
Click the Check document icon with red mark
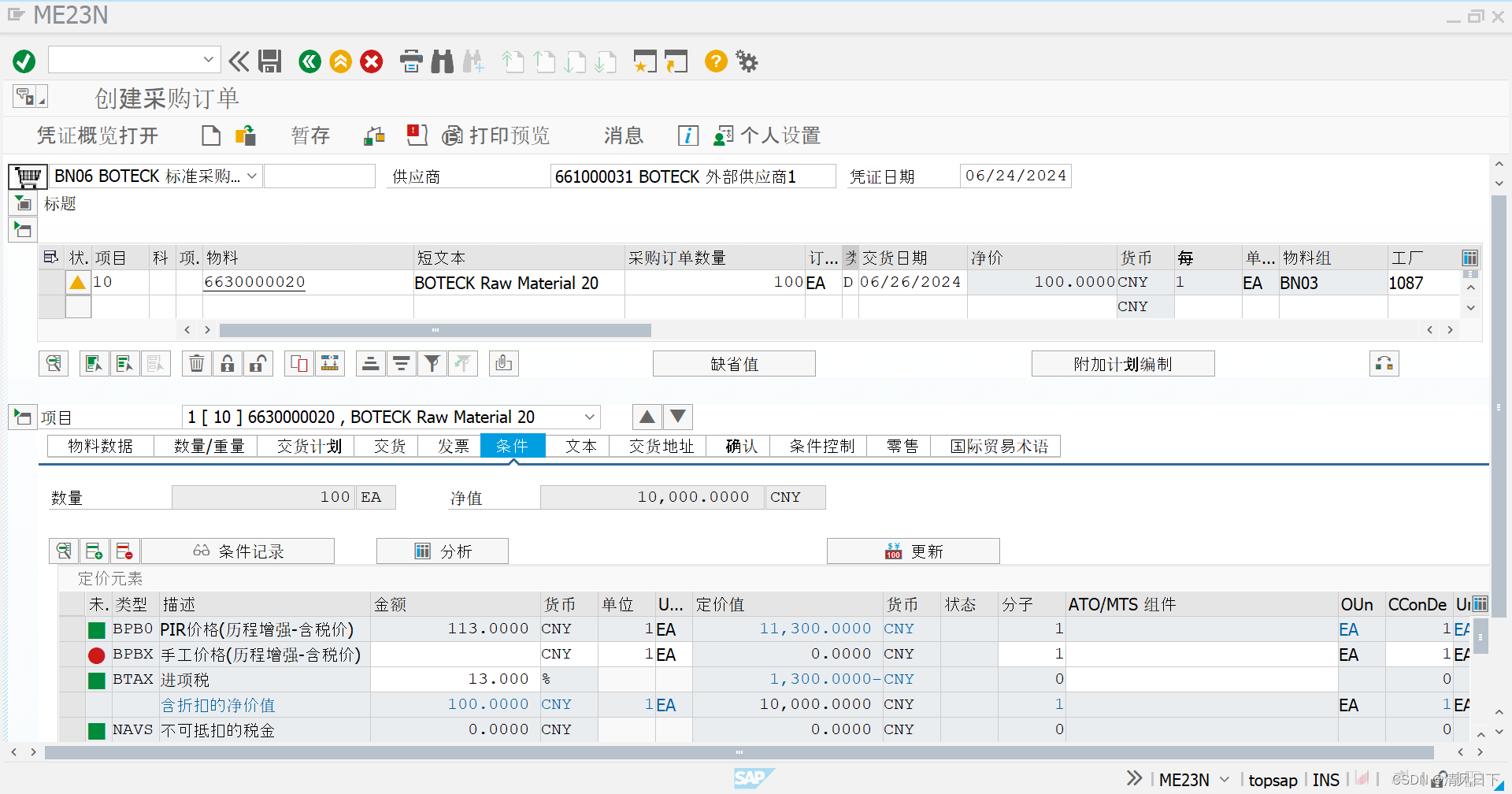[x=417, y=135]
